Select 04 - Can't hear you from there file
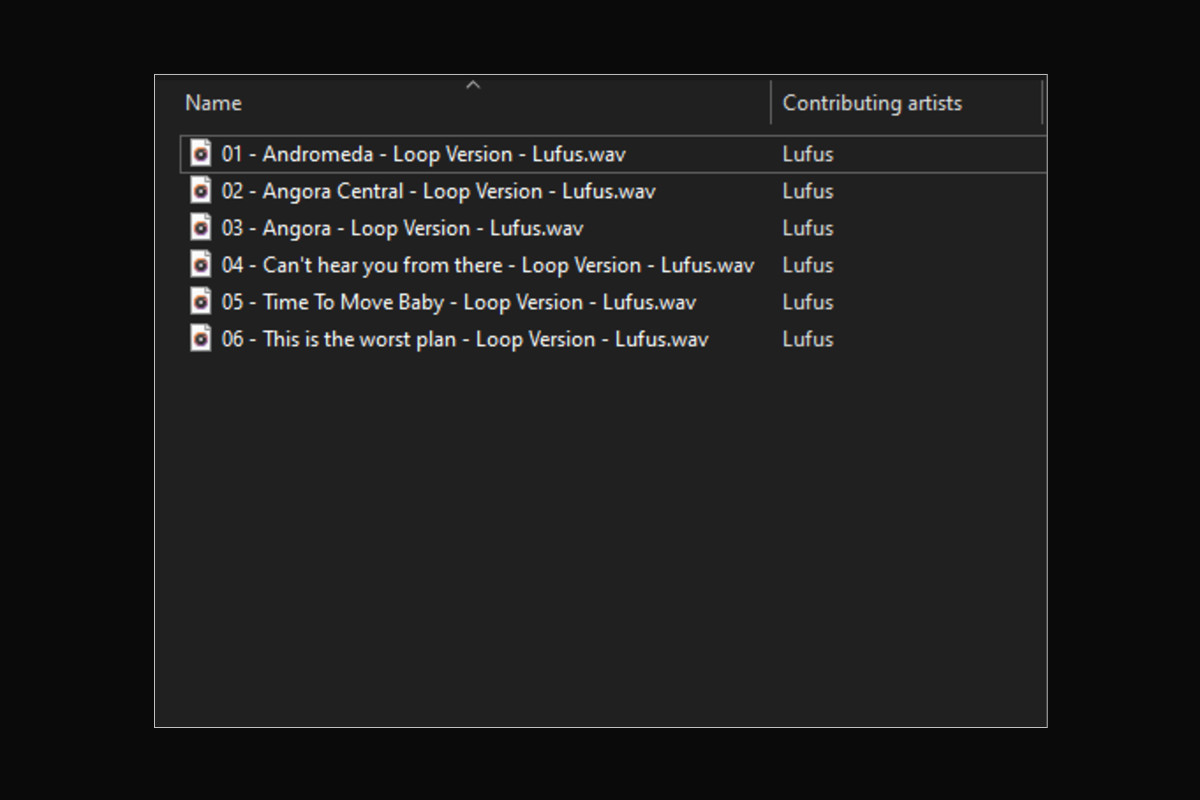The width and height of the screenshot is (1200, 800). [x=487, y=265]
